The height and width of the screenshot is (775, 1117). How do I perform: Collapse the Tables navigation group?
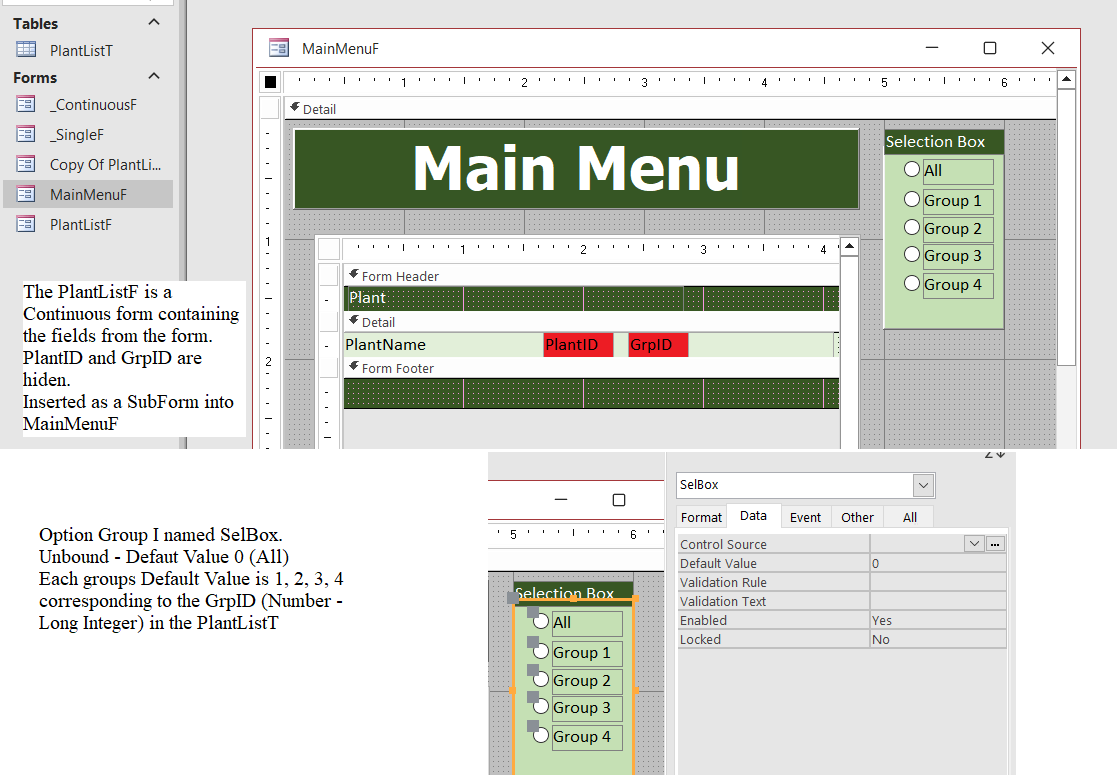(x=154, y=23)
